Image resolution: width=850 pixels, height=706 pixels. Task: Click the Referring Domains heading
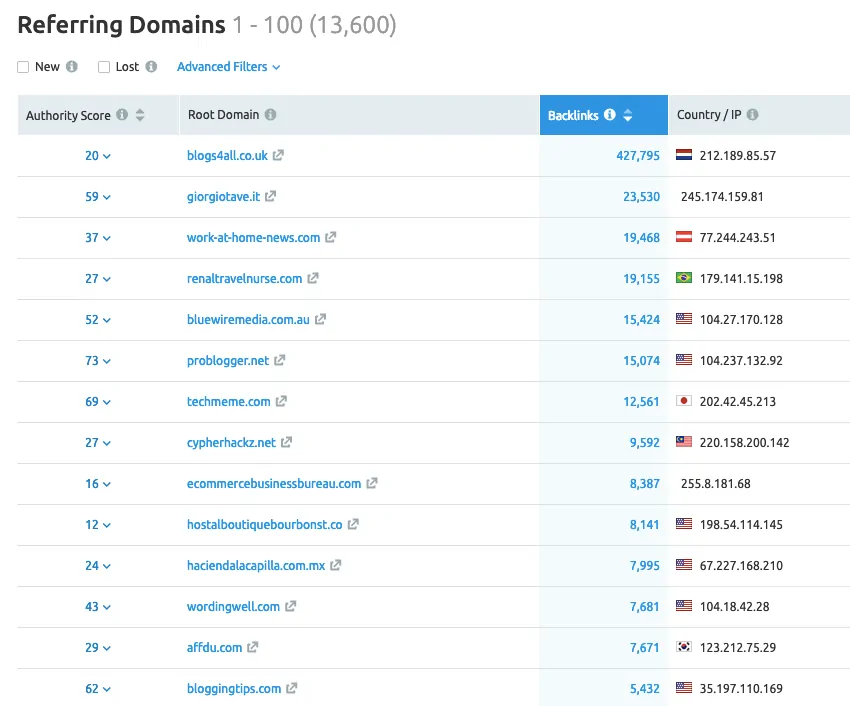[121, 25]
